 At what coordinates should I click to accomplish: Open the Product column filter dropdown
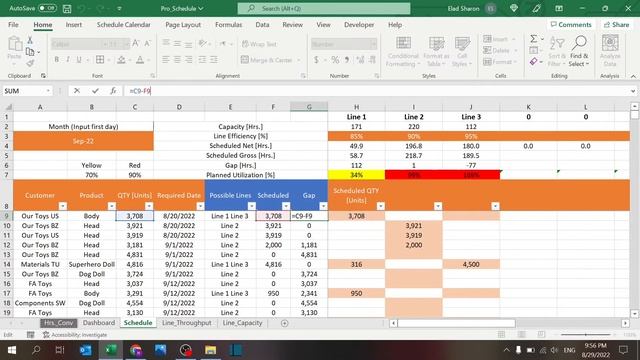pos(111,206)
